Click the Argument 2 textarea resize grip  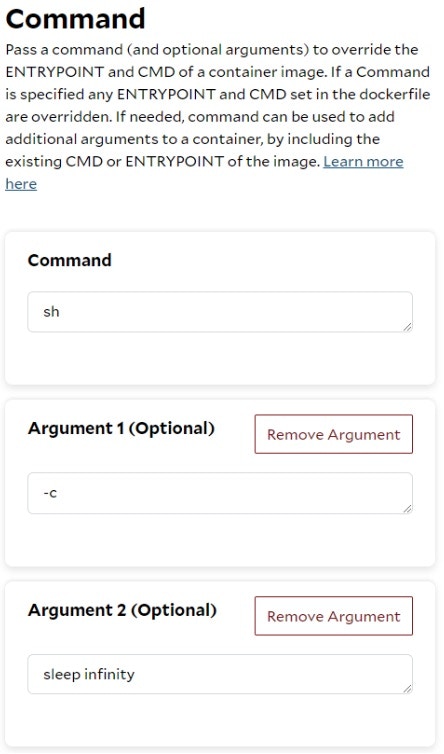point(407,689)
